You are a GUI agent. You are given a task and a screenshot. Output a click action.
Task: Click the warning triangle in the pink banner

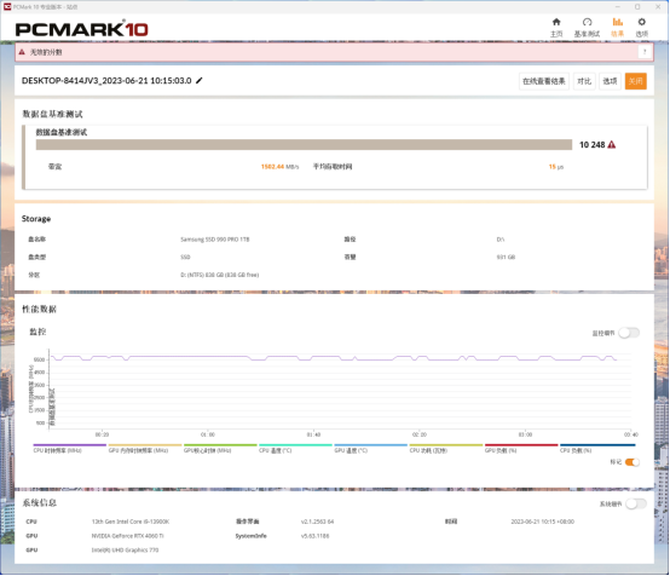[22, 52]
